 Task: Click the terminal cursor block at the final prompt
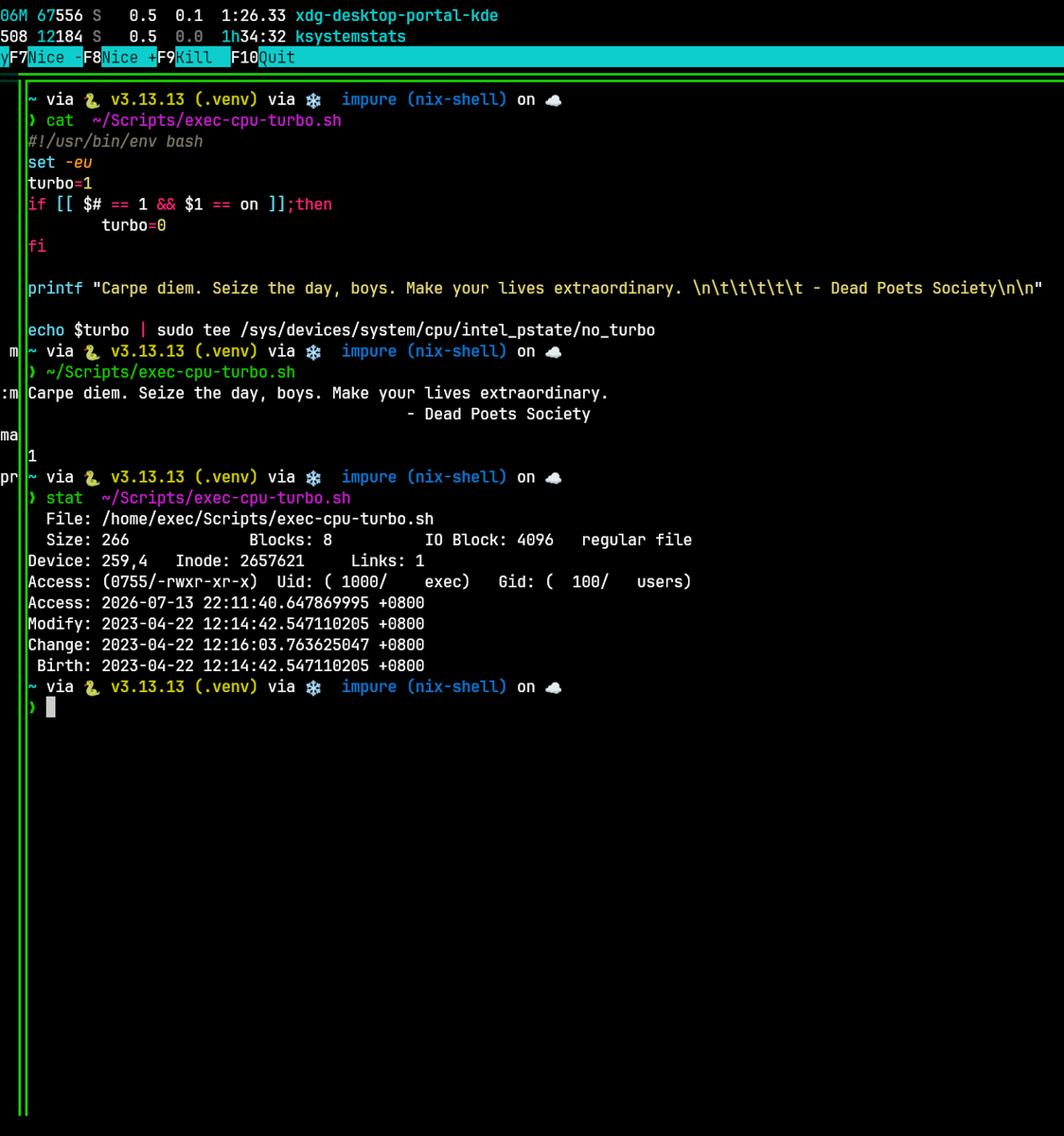click(51, 708)
